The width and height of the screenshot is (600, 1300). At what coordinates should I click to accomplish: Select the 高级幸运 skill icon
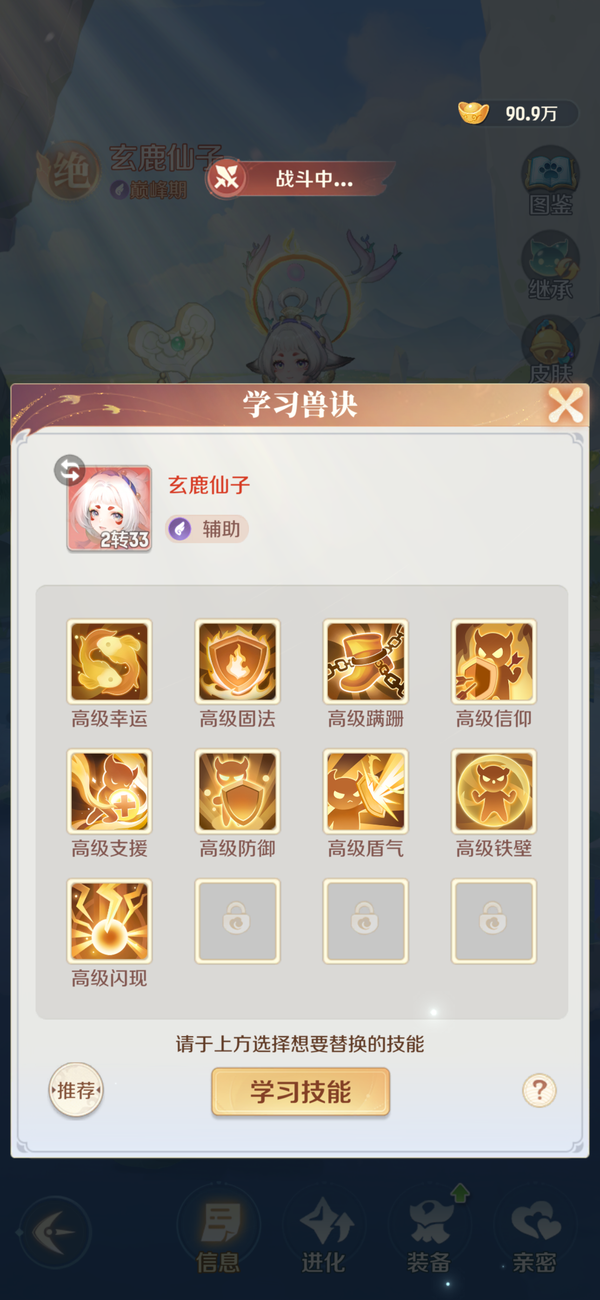click(109, 662)
